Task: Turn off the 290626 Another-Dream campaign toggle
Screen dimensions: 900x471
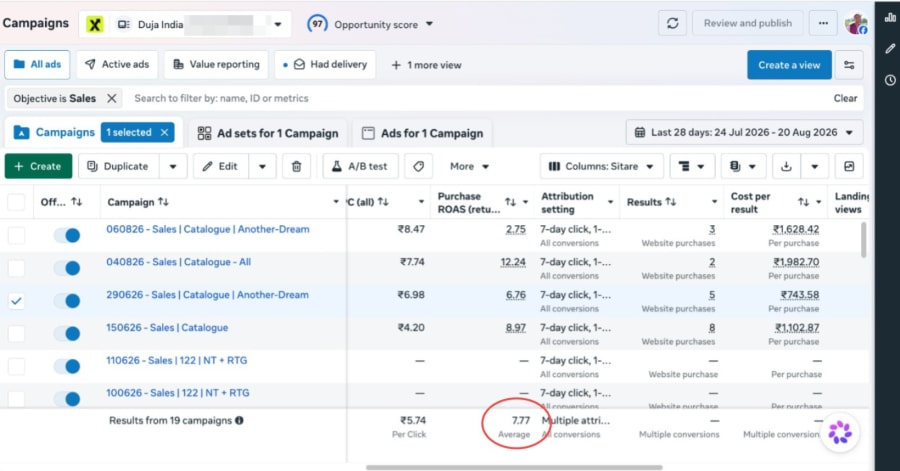Action: coord(67,301)
